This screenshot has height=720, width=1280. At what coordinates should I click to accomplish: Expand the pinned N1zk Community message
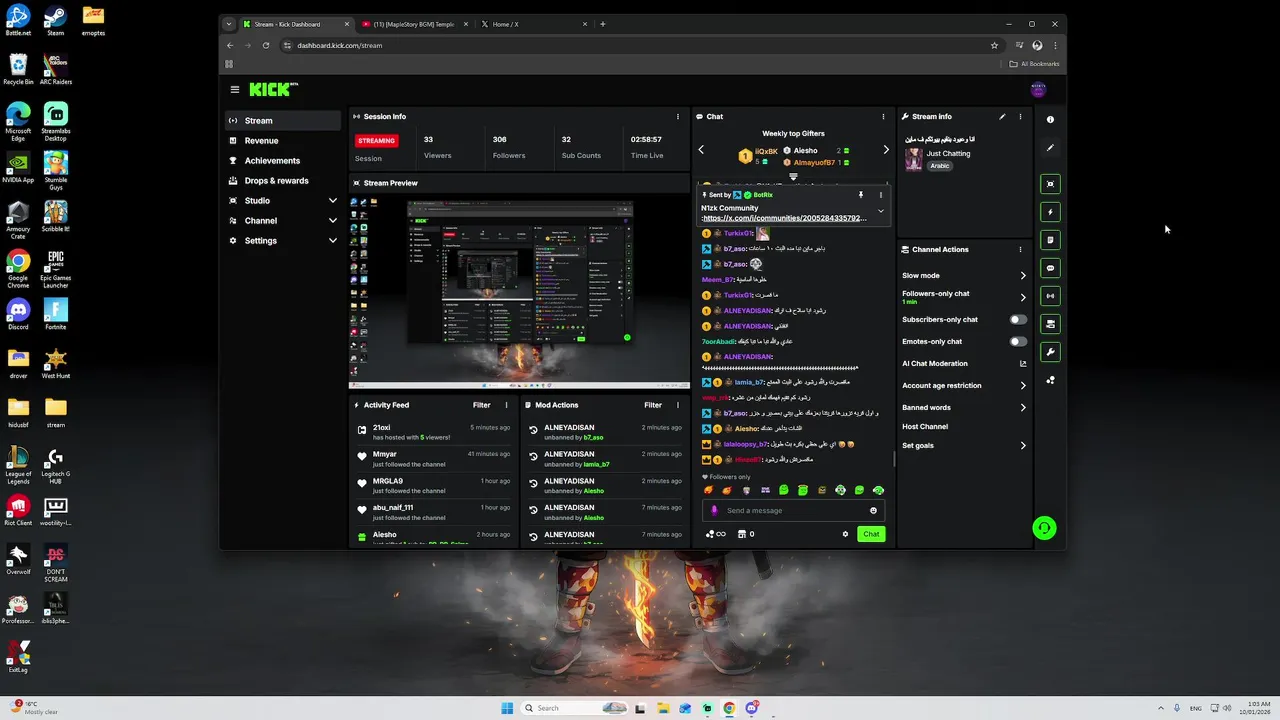[881, 211]
